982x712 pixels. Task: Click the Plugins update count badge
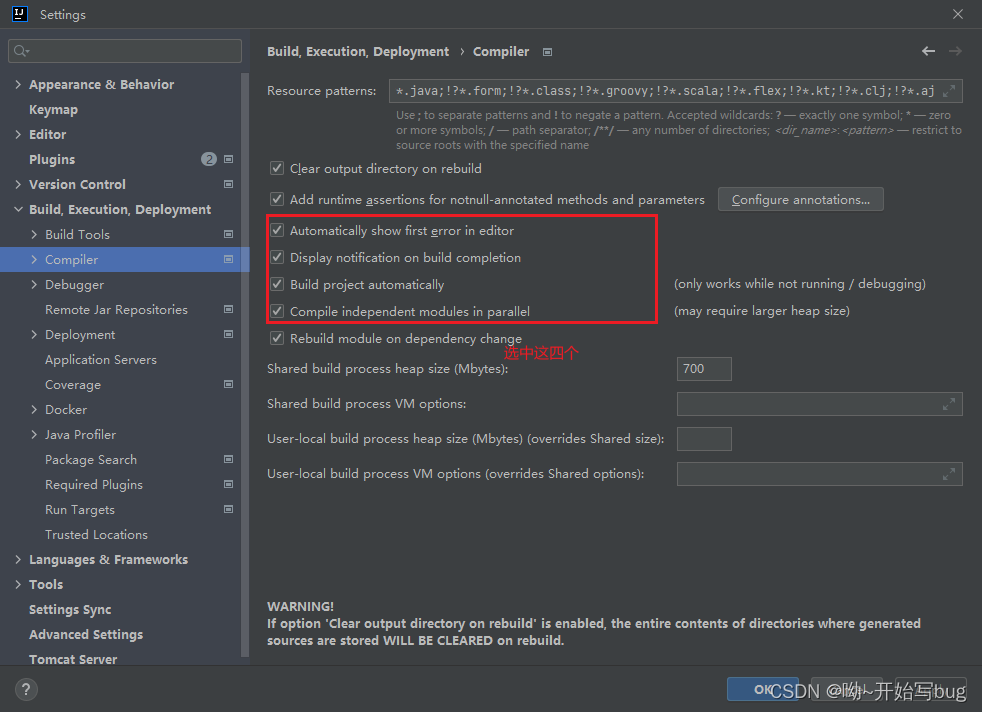click(209, 159)
